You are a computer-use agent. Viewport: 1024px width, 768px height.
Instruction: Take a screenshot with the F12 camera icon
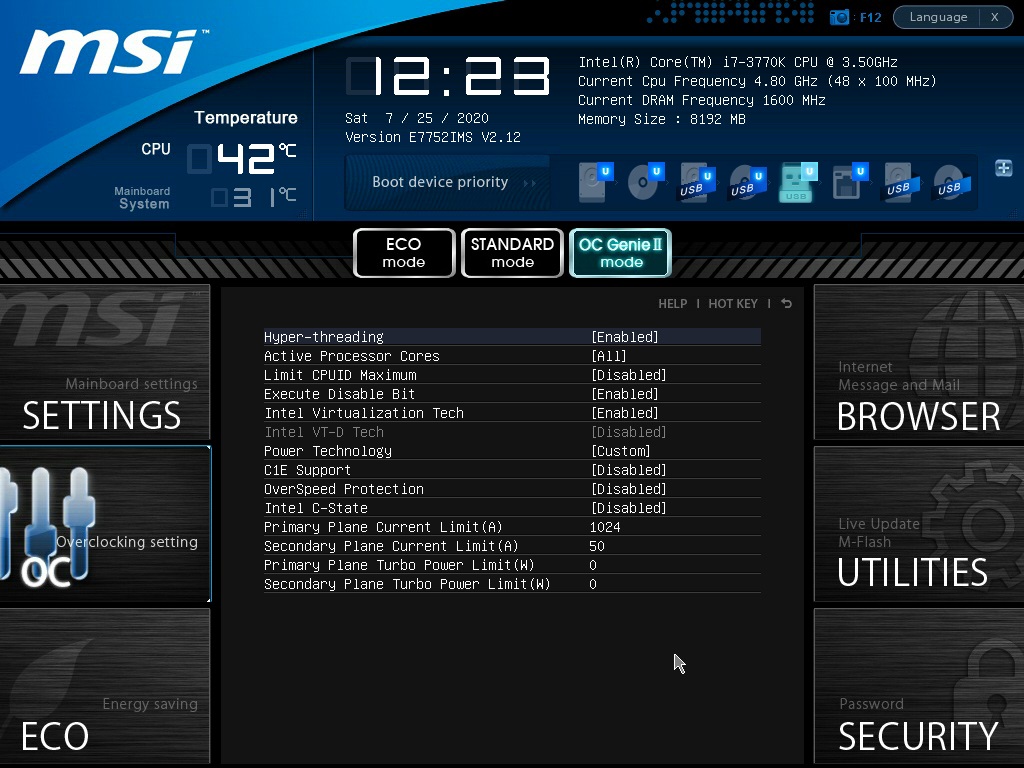pyautogui.click(x=839, y=17)
